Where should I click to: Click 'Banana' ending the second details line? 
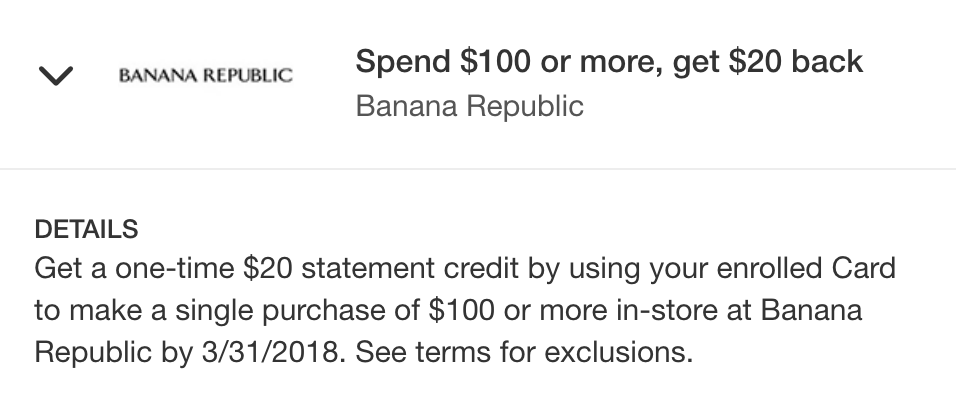click(811, 310)
